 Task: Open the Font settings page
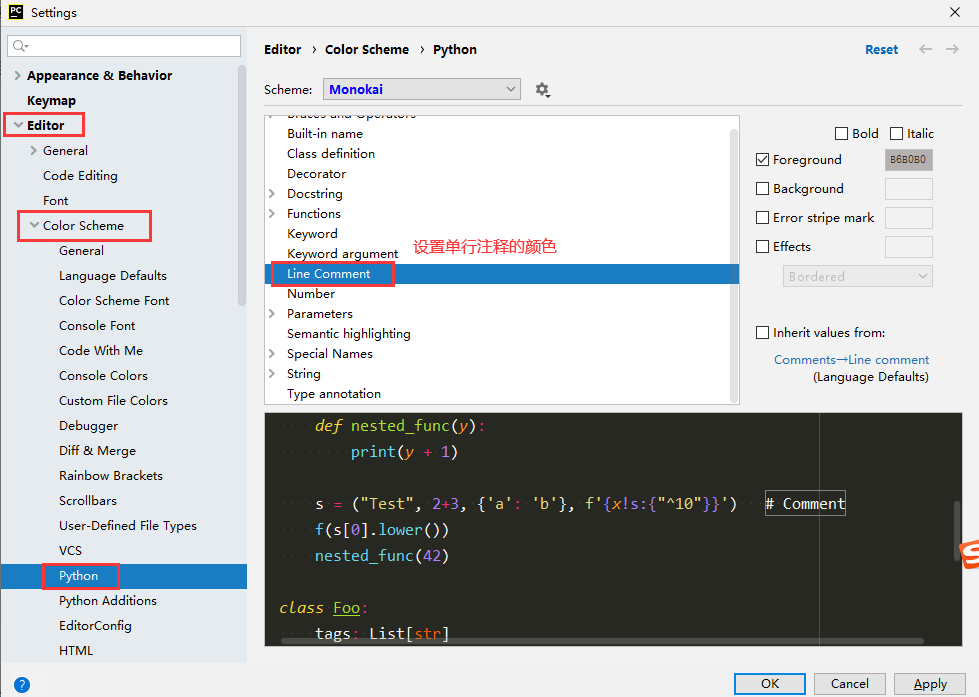point(56,200)
